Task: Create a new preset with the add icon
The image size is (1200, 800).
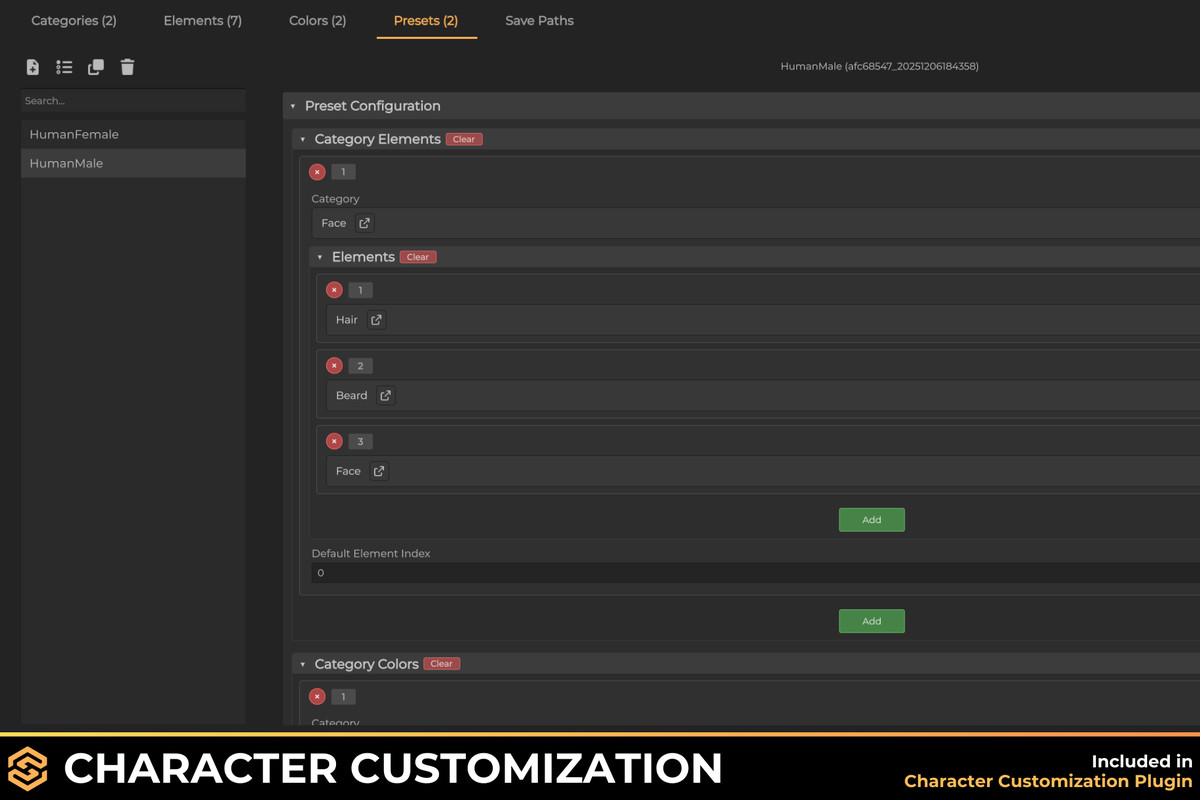Action: pos(32,67)
